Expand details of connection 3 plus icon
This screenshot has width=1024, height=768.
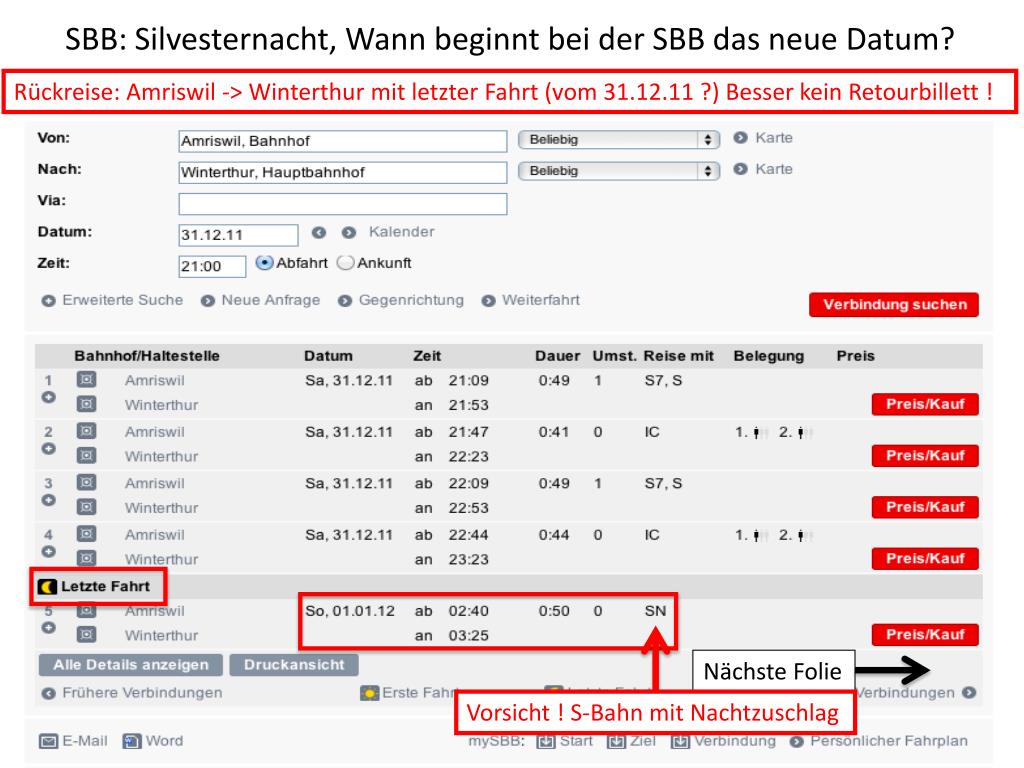[48, 500]
